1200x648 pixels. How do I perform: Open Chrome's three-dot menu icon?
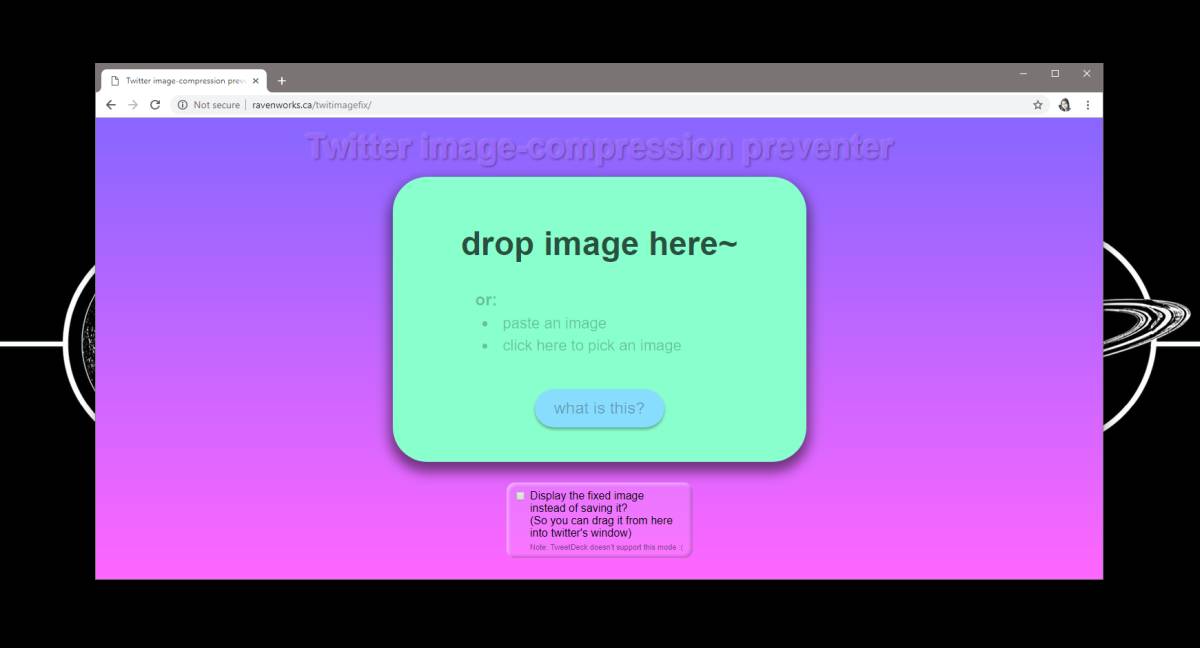pyautogui.click(x=1088, y=104)
